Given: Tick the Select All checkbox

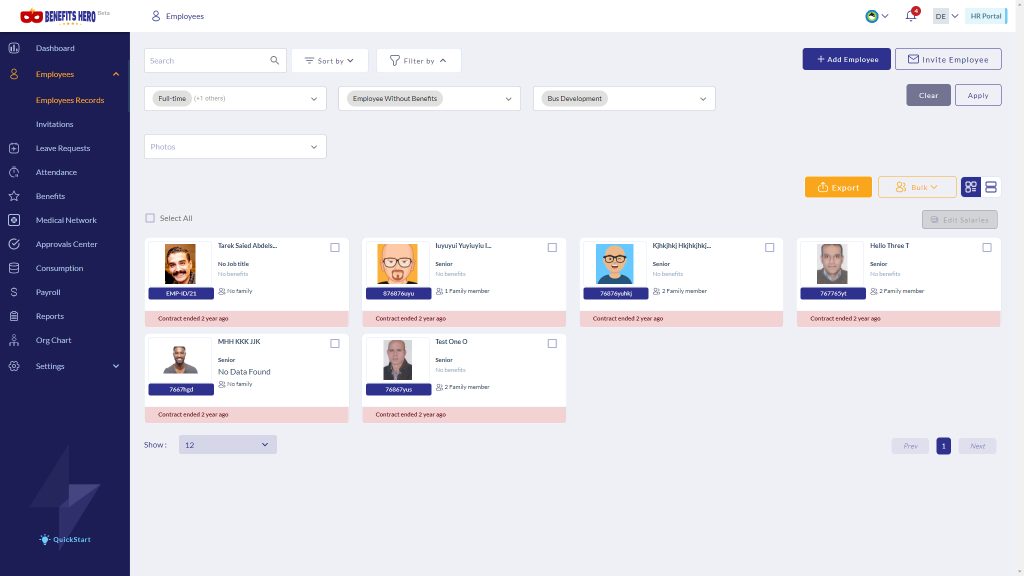Looking at the screenshot, I should [150, 218].
